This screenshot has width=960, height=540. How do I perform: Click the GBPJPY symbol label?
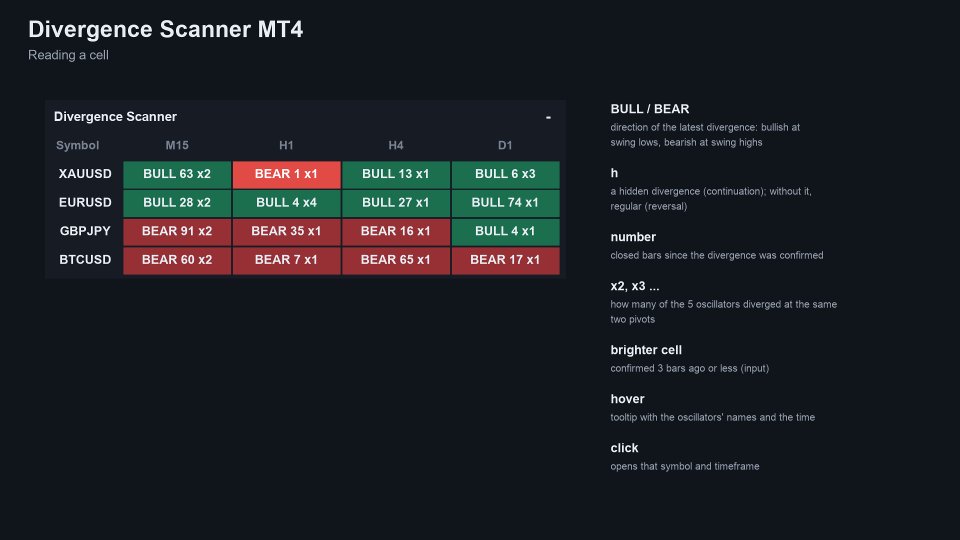coord(85,231)
